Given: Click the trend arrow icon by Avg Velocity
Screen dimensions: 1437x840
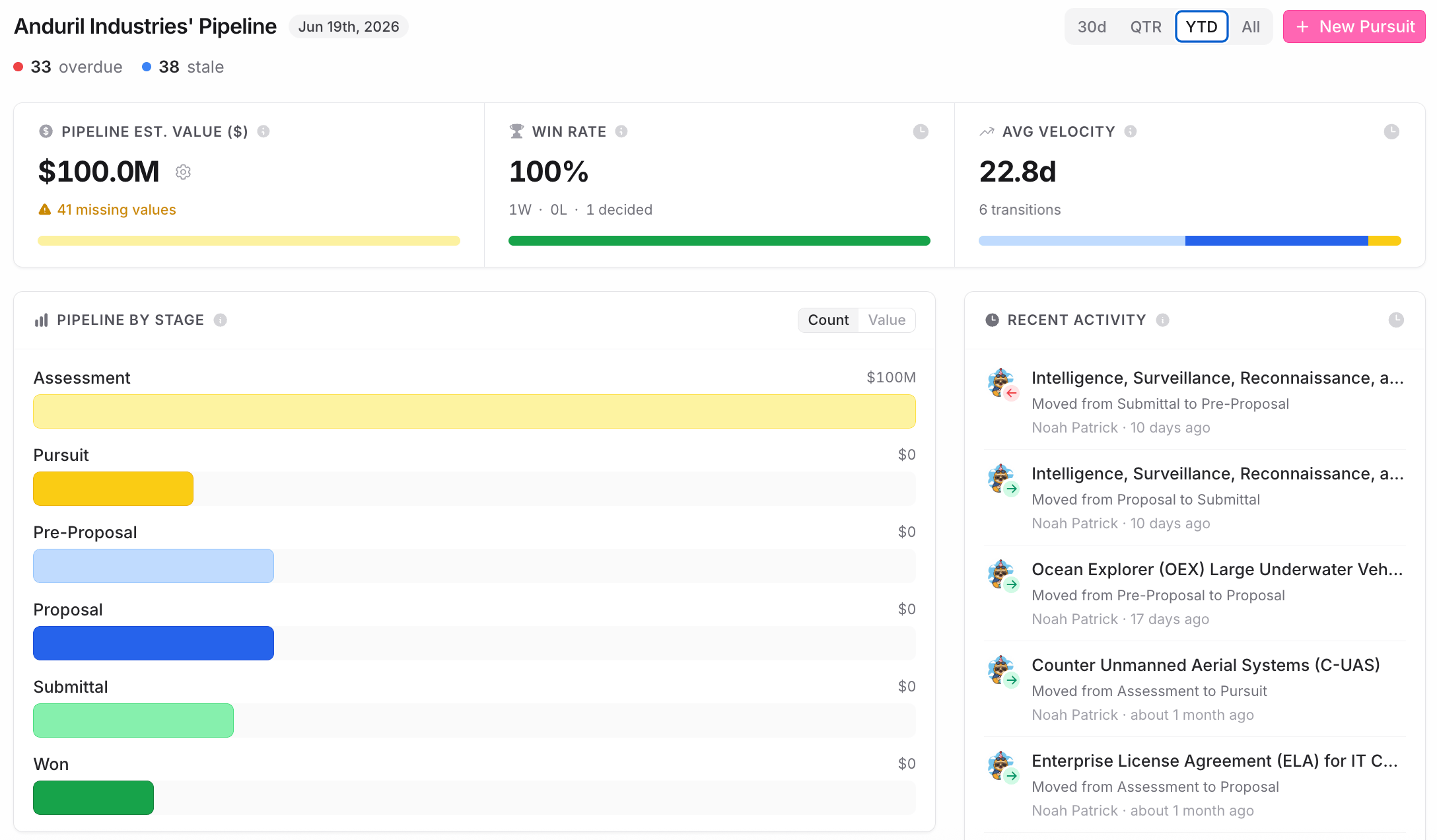Looking at the screenshot, I should [987, 131].
